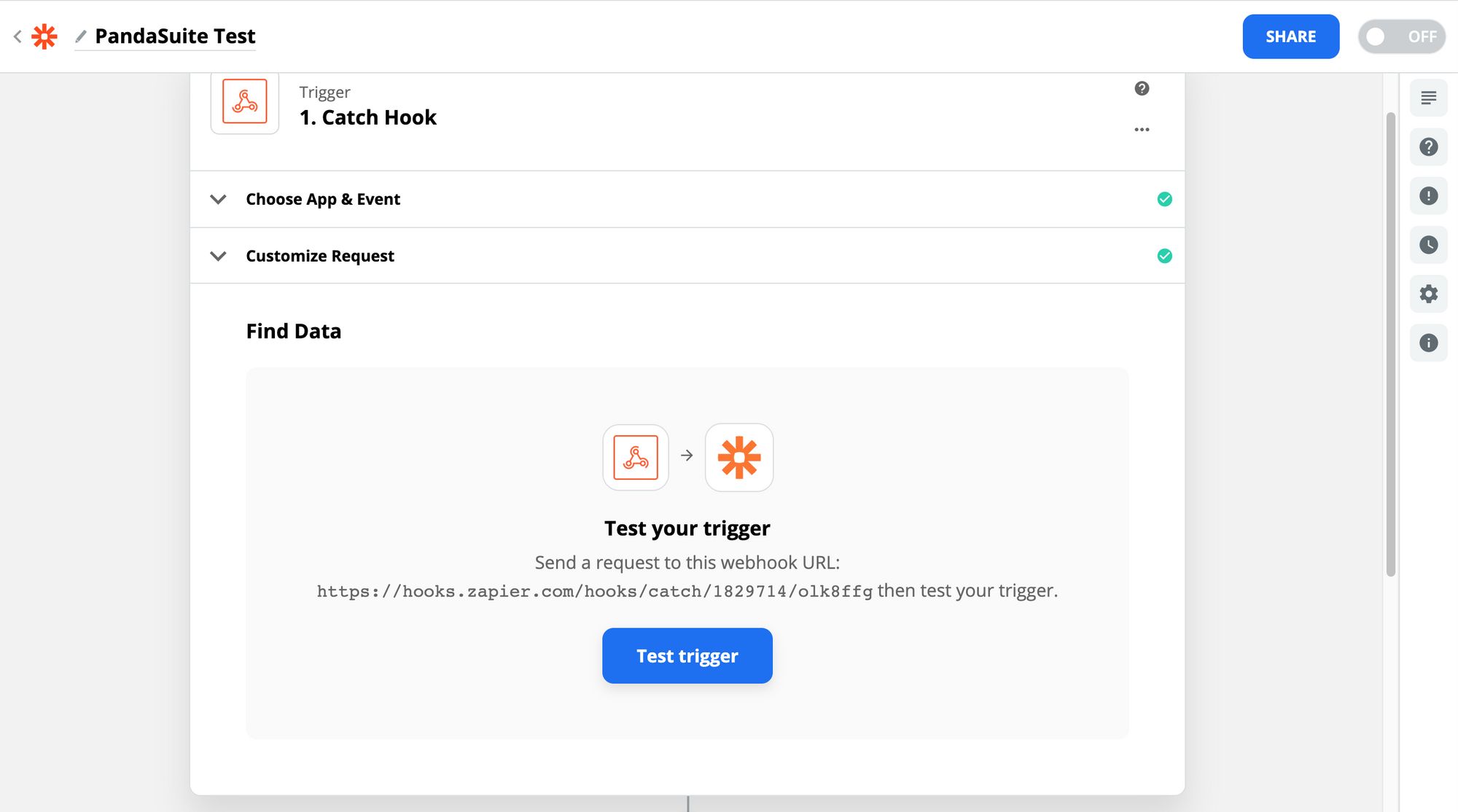Screen dimensions: 1458x812
Task: View Zap history via the clock sidebar icon
Action: tap(1428, 246)
